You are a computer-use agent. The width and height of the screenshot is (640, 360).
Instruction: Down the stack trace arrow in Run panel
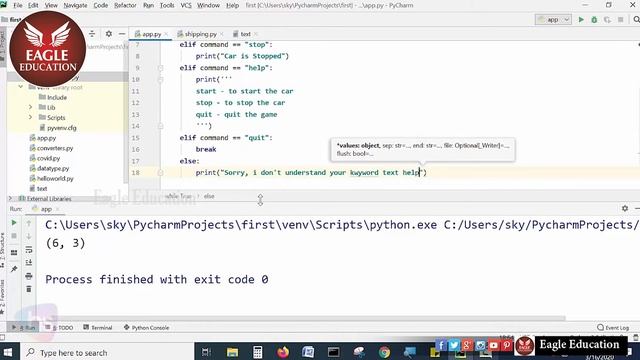(29, 236)
